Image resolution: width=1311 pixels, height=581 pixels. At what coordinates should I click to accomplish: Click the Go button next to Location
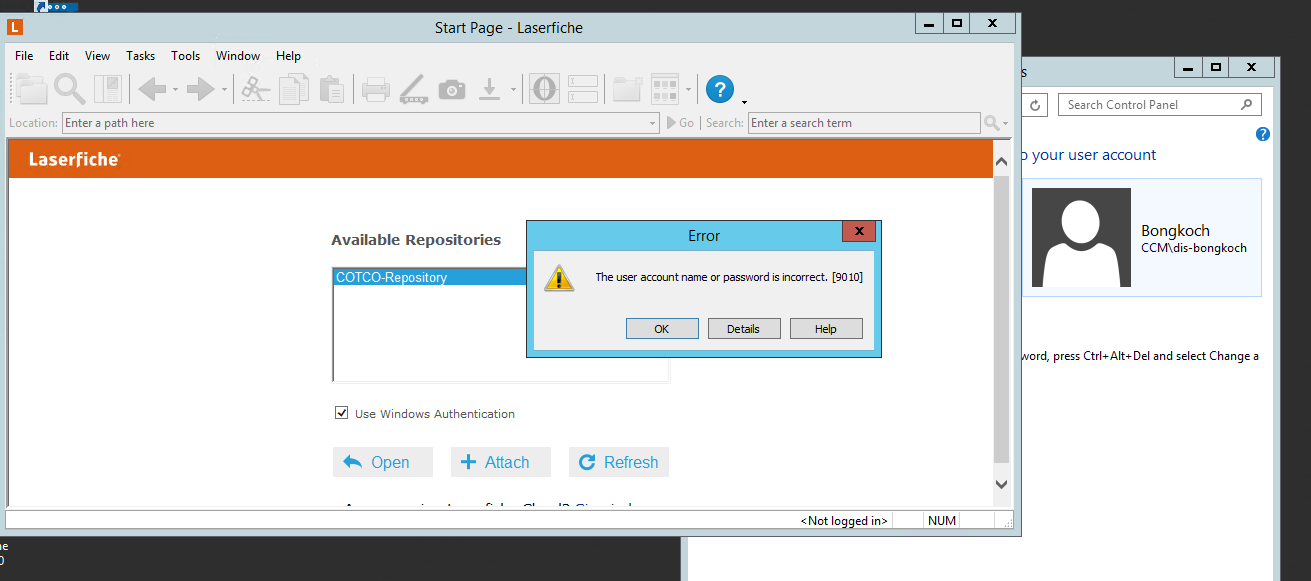[680, 123]
